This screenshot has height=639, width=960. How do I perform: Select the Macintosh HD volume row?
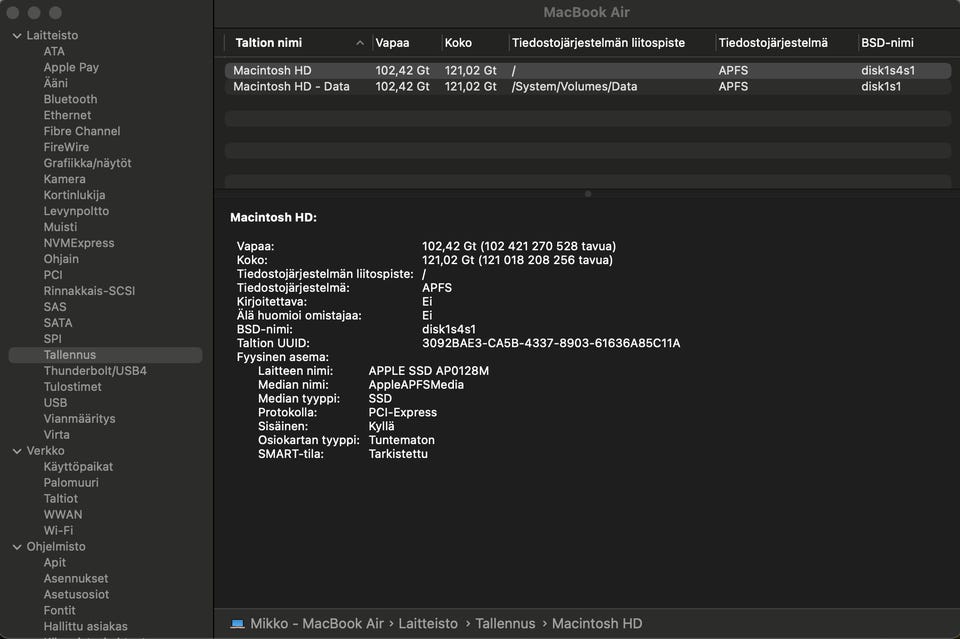tap(588, 70)
